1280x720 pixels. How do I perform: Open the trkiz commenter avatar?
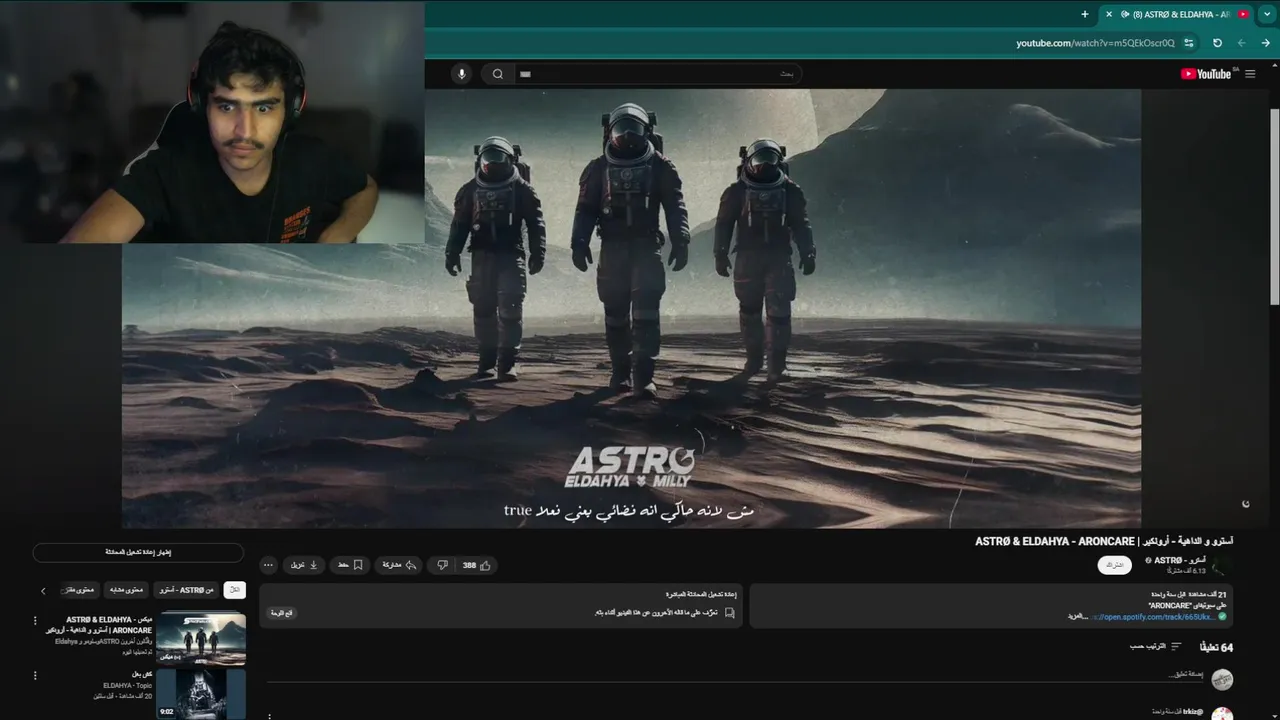coord(1221,714)
